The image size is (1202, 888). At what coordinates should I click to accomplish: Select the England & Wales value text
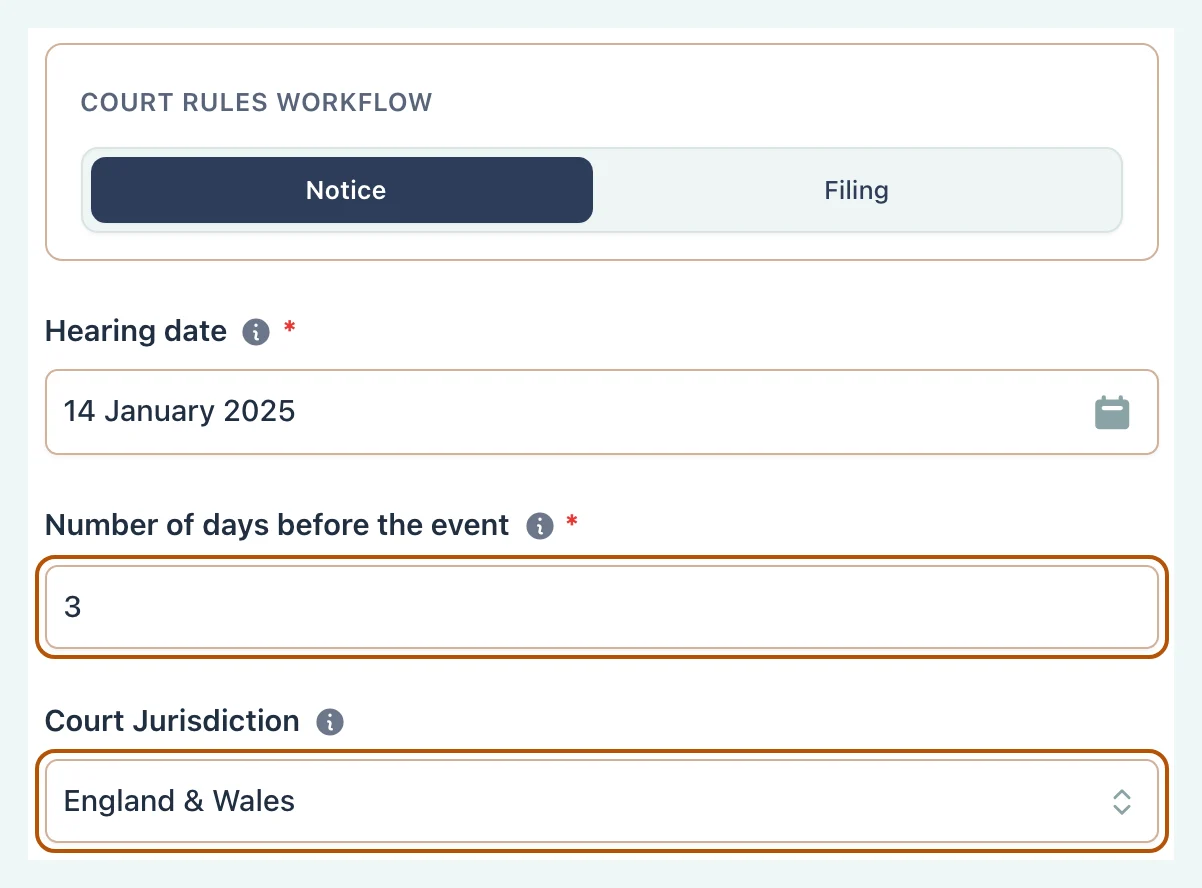click(x=179, y=801)
